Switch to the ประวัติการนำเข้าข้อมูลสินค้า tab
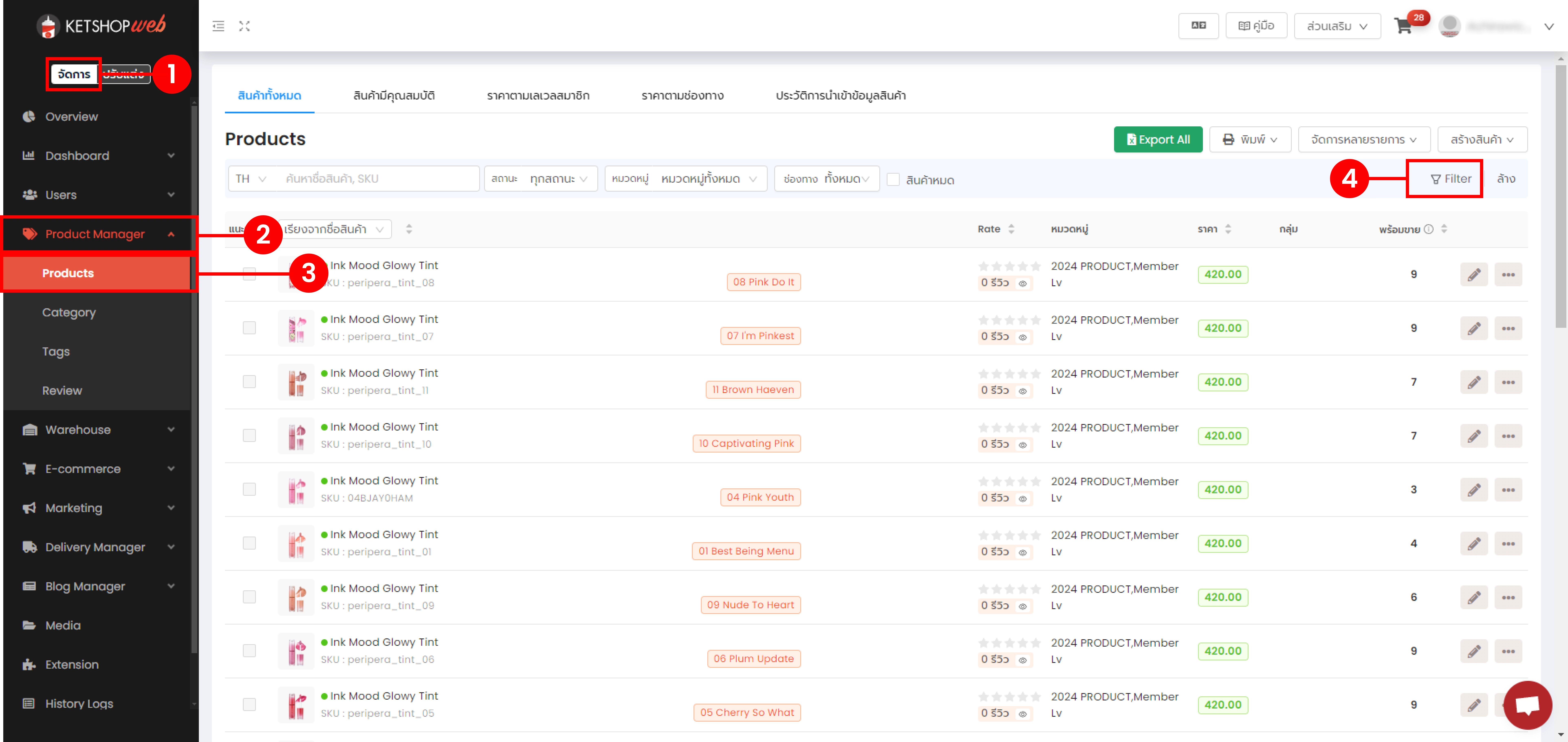Image resolution: width=1568 pixels, height=742 pixels. [841, 96]
